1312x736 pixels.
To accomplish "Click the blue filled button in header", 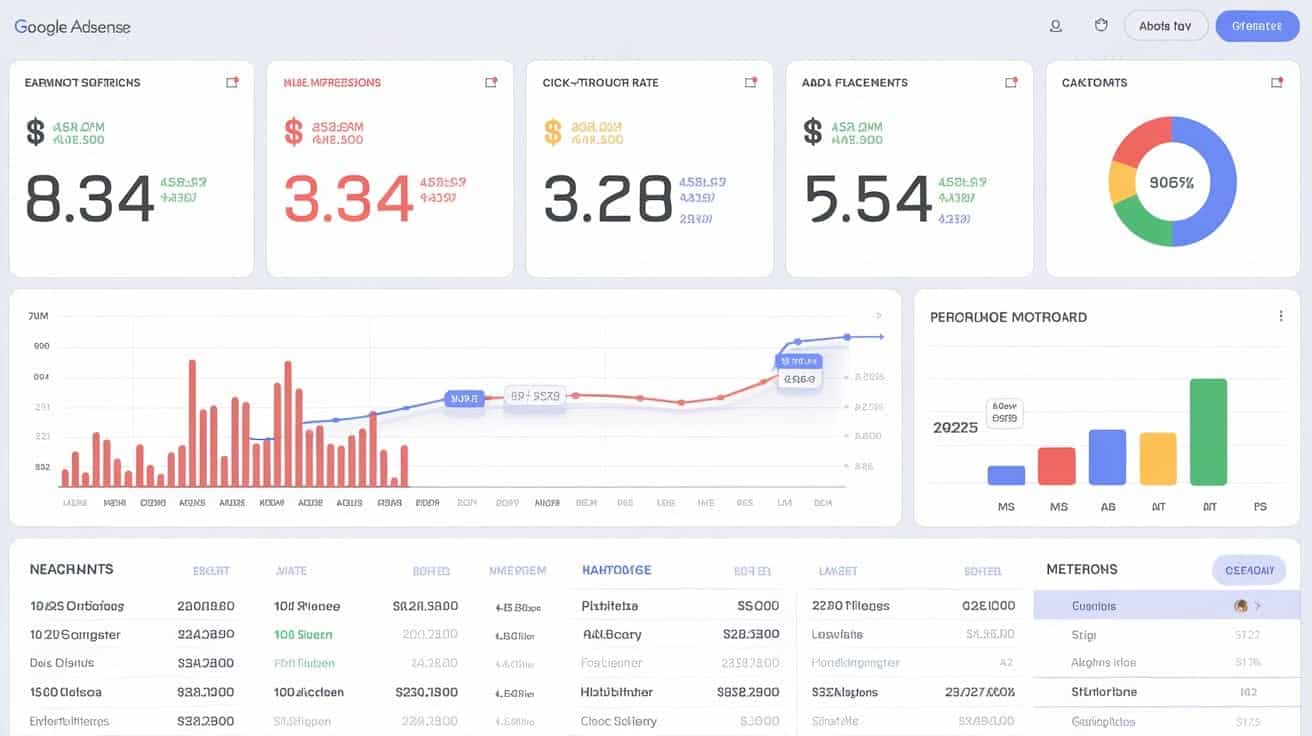I will click(1257, 26).
